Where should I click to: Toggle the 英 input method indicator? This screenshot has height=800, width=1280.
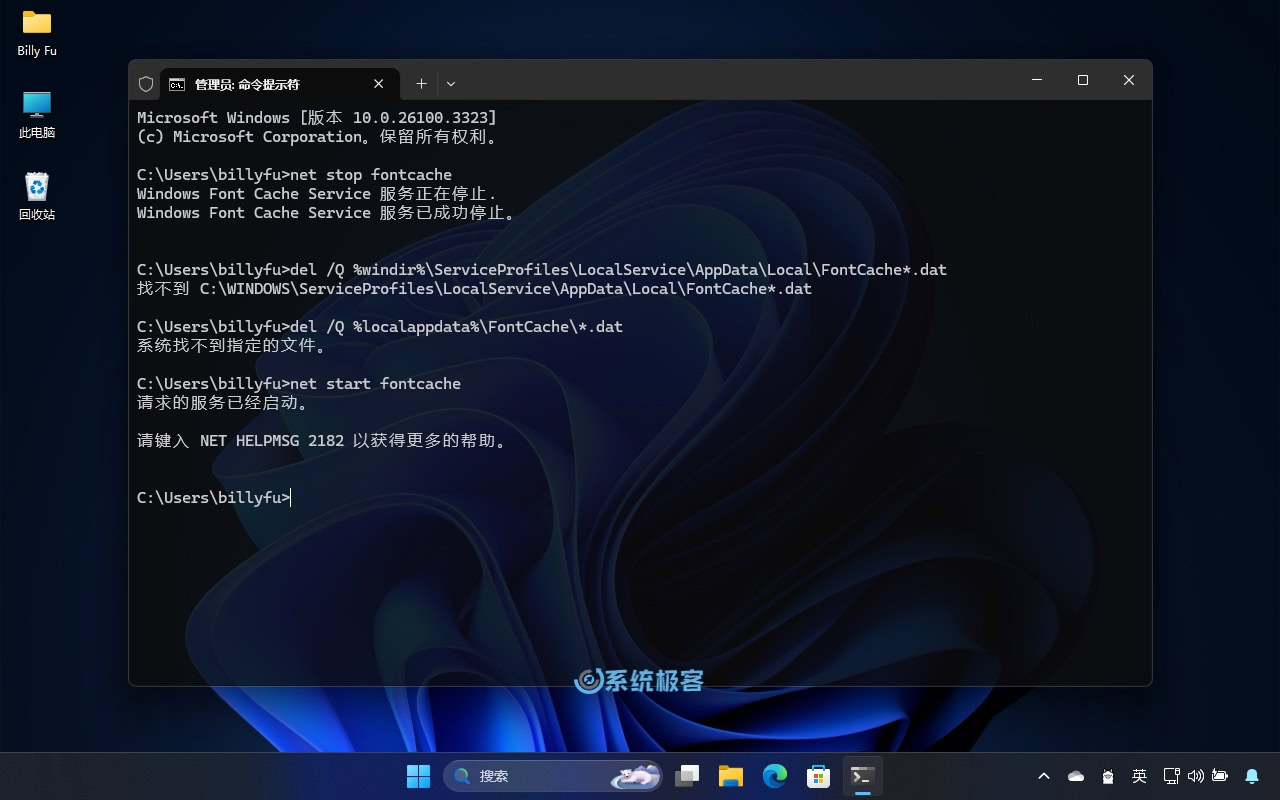pyautogui.click(x=1139, y=776)
